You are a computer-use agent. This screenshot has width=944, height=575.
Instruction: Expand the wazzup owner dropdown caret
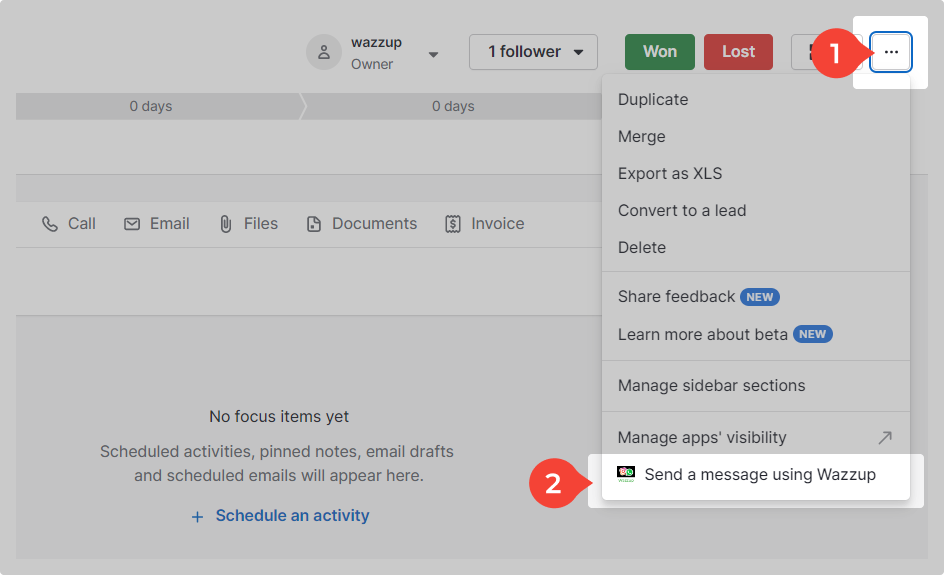coord(433,54)
